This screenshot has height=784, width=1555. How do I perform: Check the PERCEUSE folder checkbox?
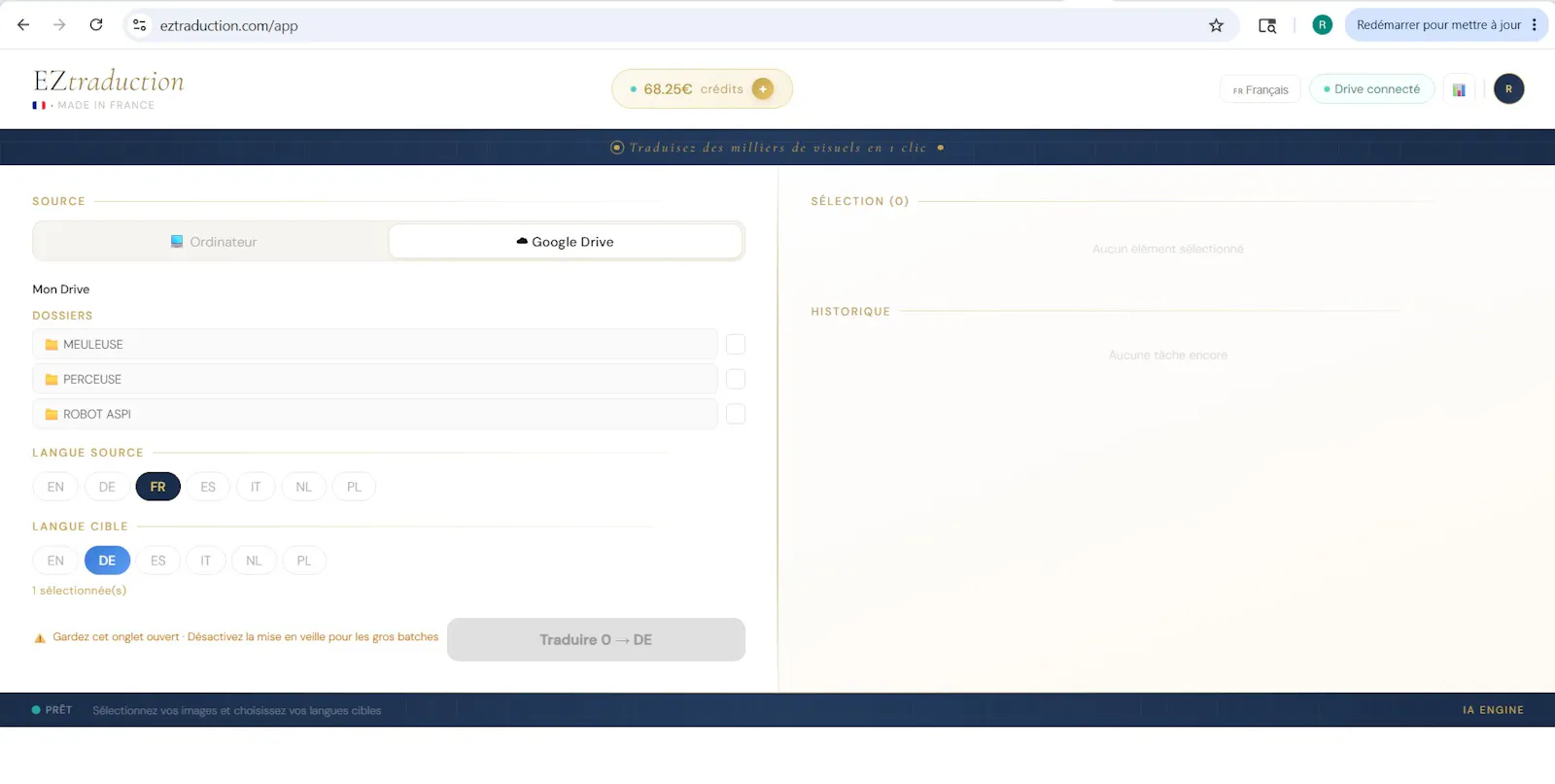pos(736,379)
